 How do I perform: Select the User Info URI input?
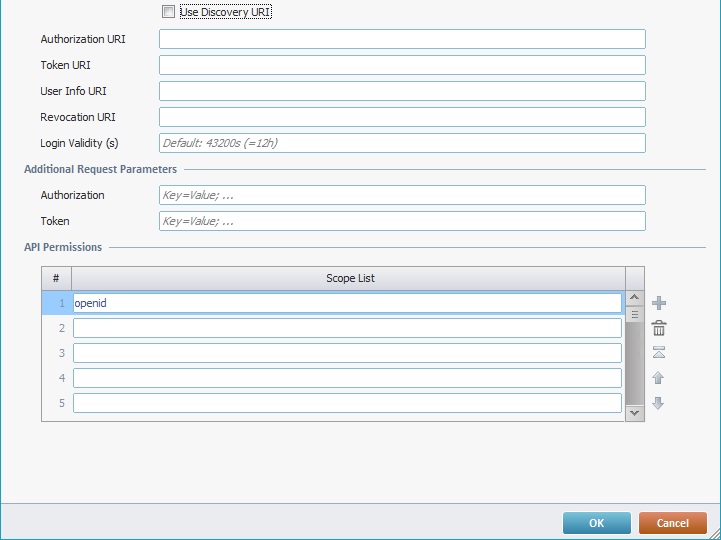402,91
